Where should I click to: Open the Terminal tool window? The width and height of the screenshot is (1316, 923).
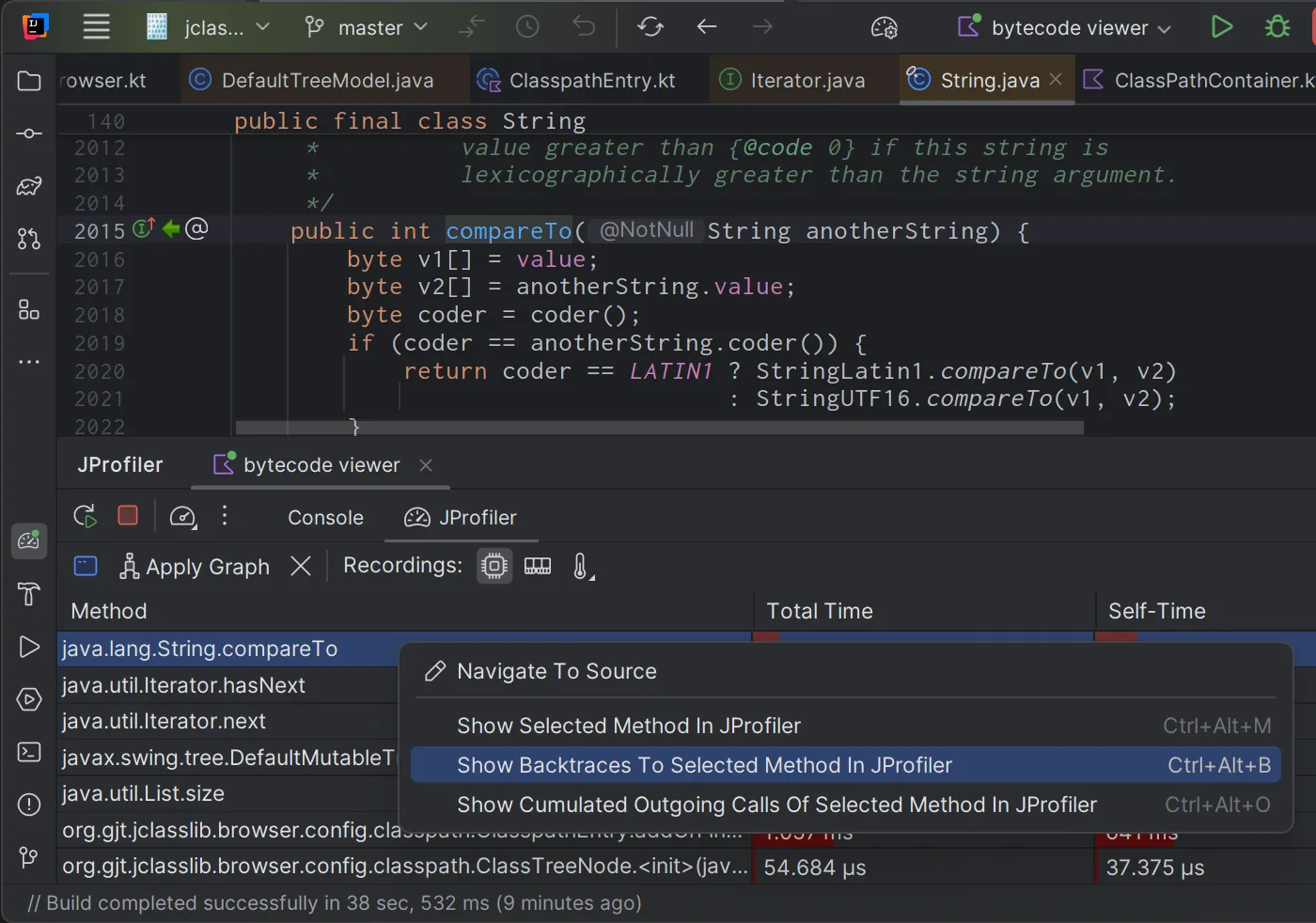click(29, 752)
